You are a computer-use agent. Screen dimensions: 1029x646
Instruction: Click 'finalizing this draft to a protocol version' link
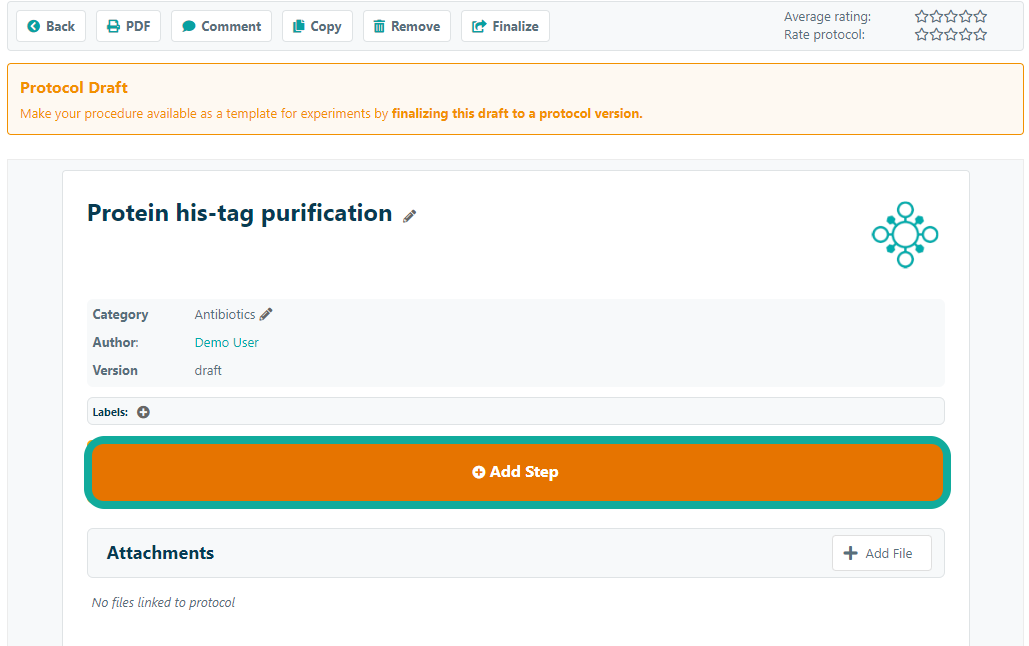(517, 113)
